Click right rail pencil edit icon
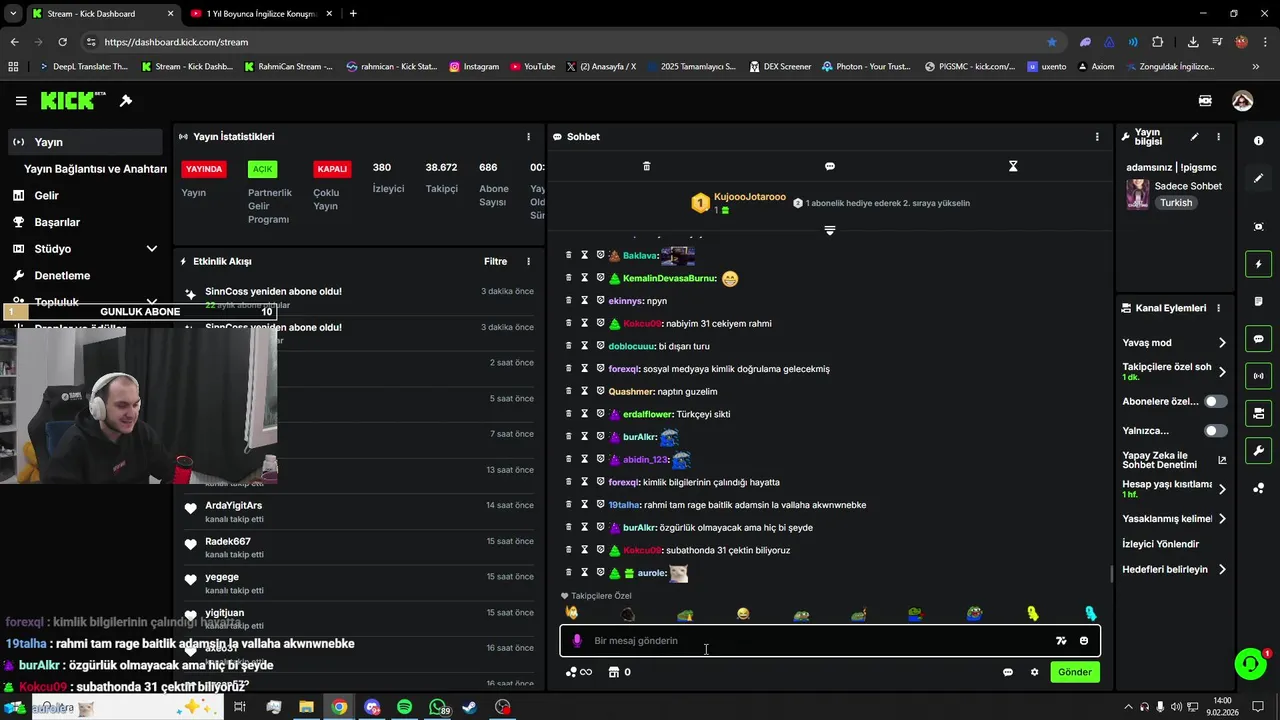The image size is (1280, 720). click(1258, 178)
